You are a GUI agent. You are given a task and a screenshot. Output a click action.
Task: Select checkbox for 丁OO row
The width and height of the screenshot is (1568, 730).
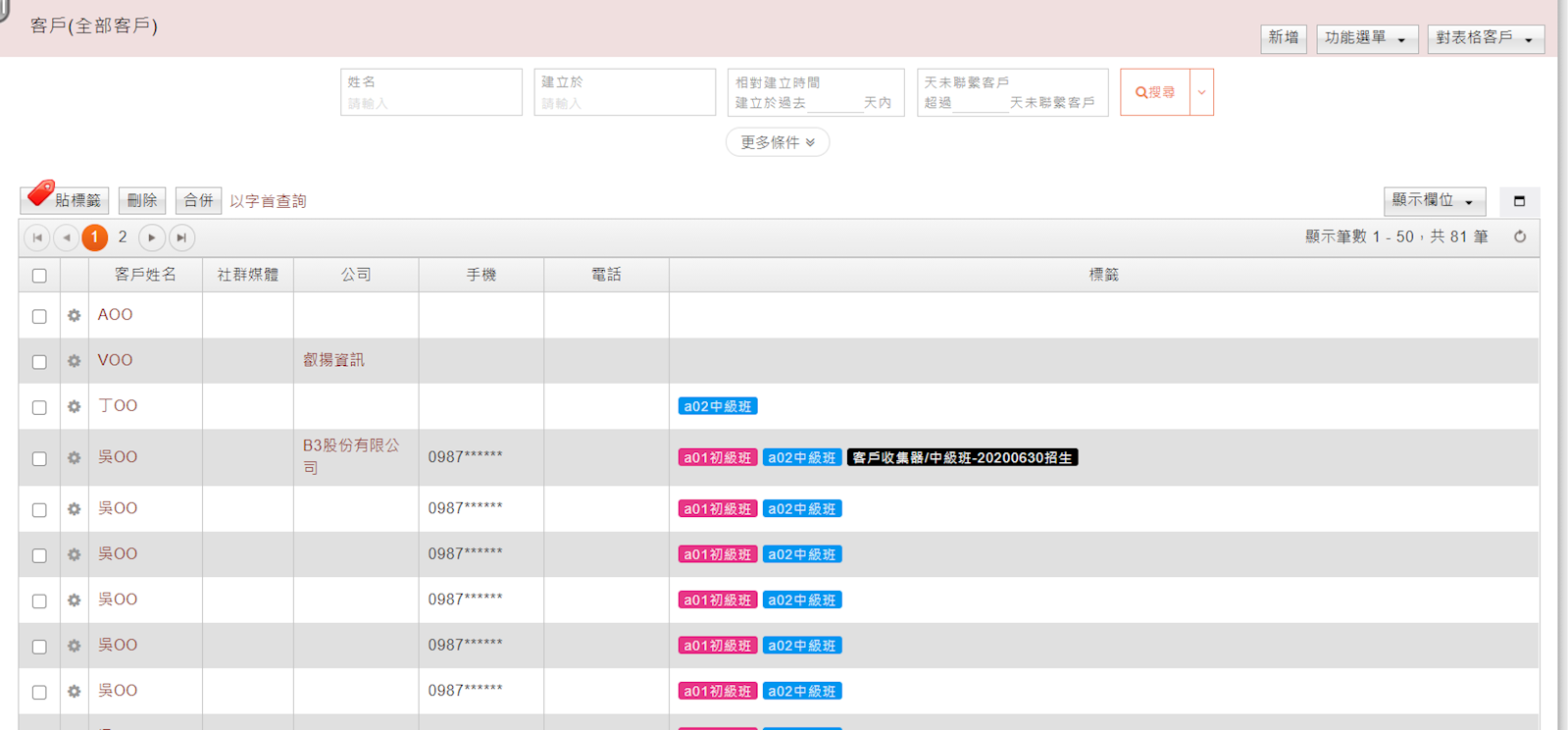point(39,407)
